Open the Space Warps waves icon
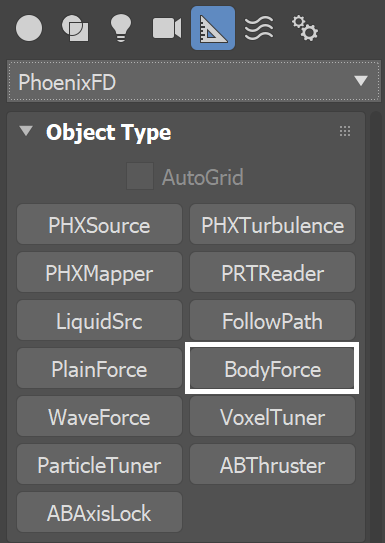 [259, 28]
